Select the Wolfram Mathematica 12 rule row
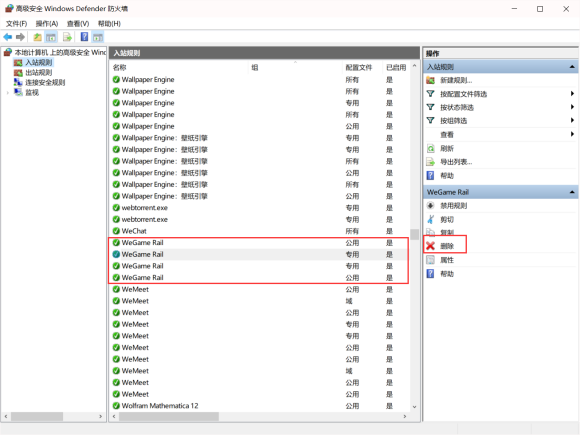580x435 pixels. click(260, 406)
